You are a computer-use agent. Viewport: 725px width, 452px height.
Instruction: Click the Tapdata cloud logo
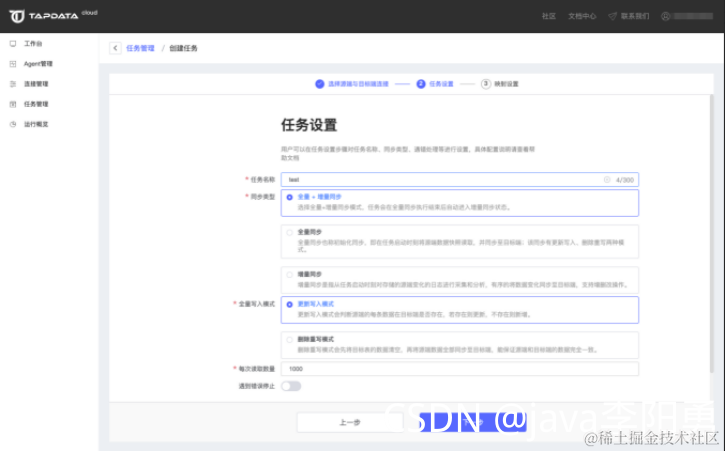click(x=53, y=16)
